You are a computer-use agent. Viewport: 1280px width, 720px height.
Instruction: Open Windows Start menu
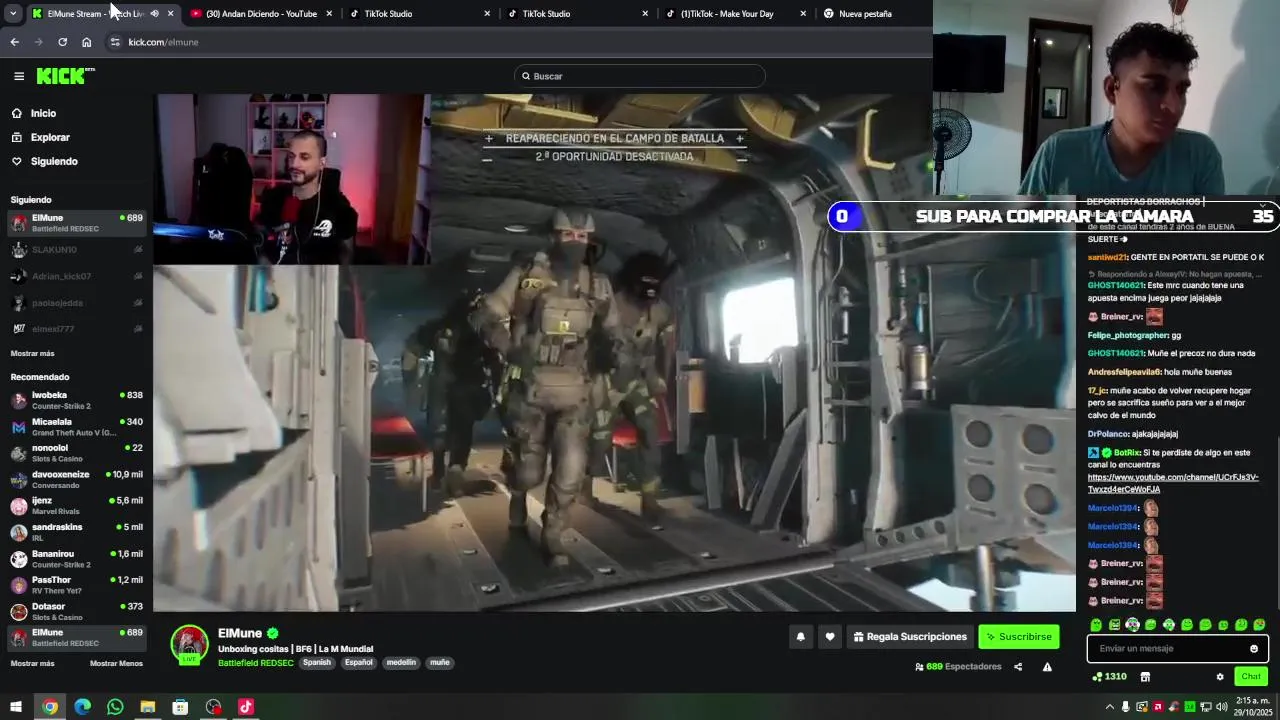pos(16,707)
